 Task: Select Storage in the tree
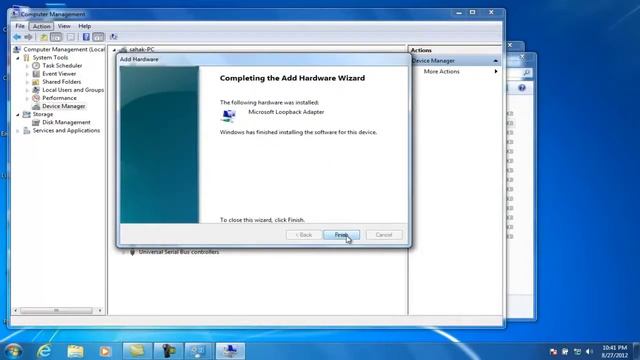click(42, 114)
